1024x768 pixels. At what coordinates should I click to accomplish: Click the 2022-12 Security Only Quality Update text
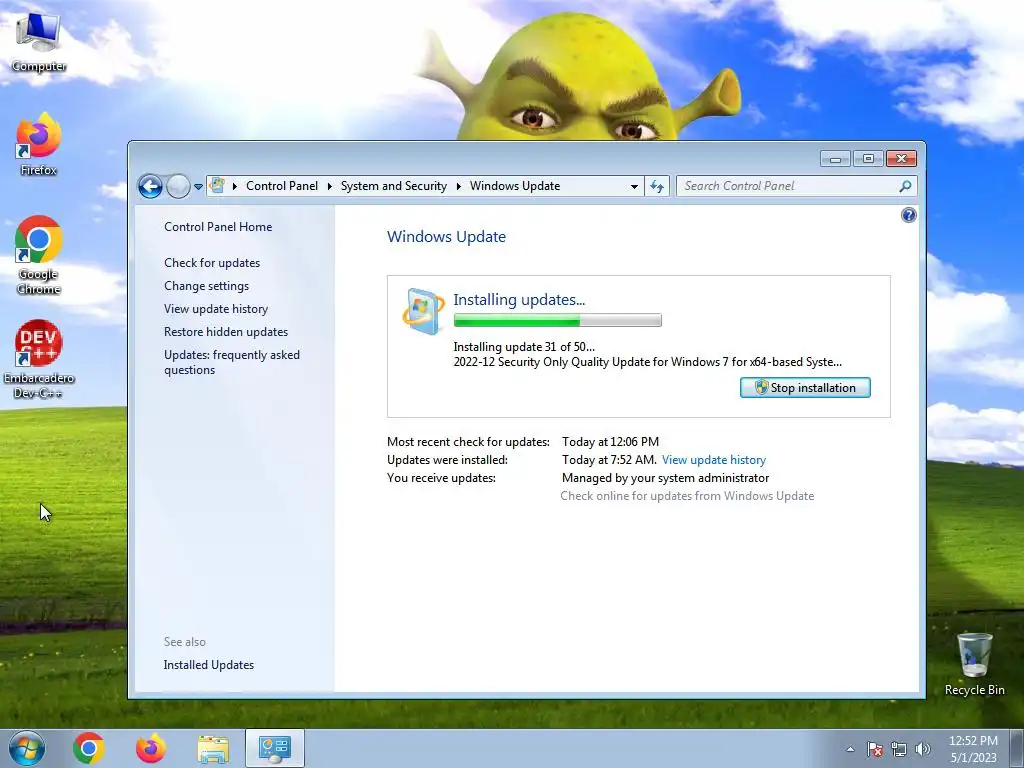pyautogui.click(x=647, y=362)
